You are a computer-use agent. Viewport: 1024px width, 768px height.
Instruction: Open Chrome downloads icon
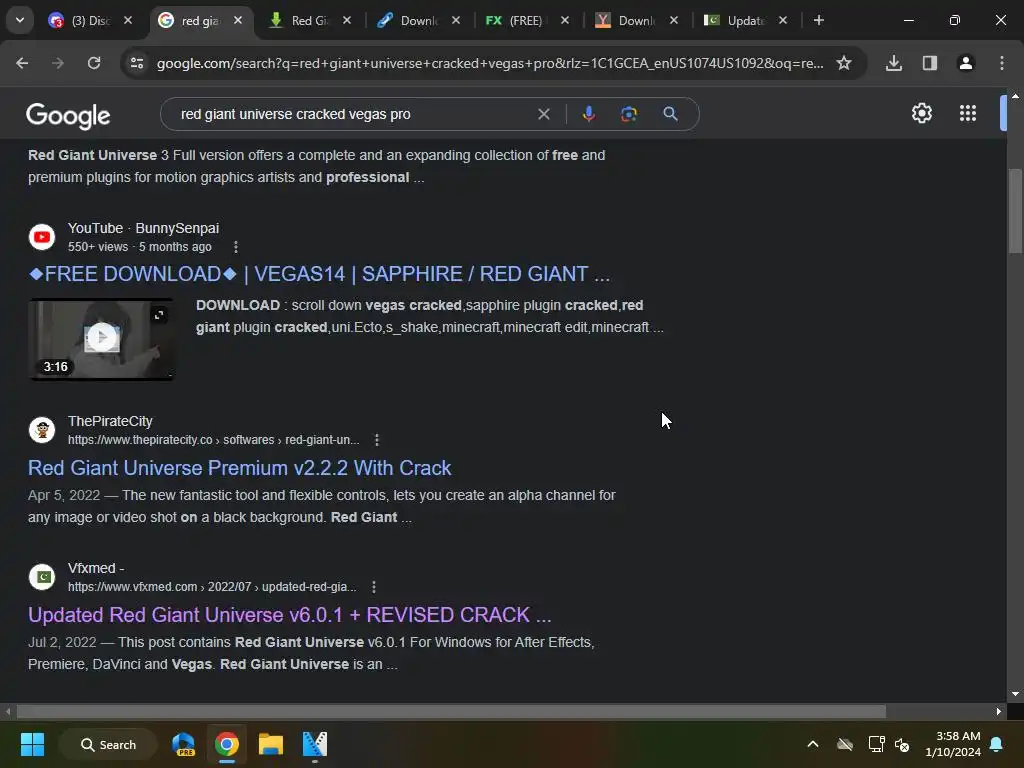[x=894, y=63]
